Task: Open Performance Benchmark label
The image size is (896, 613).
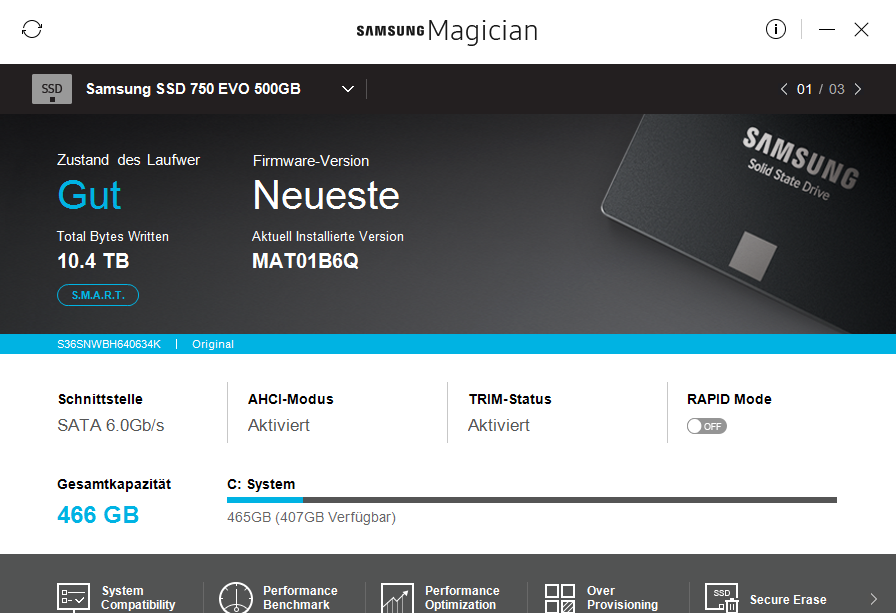Action: click(x=299, y=598)
